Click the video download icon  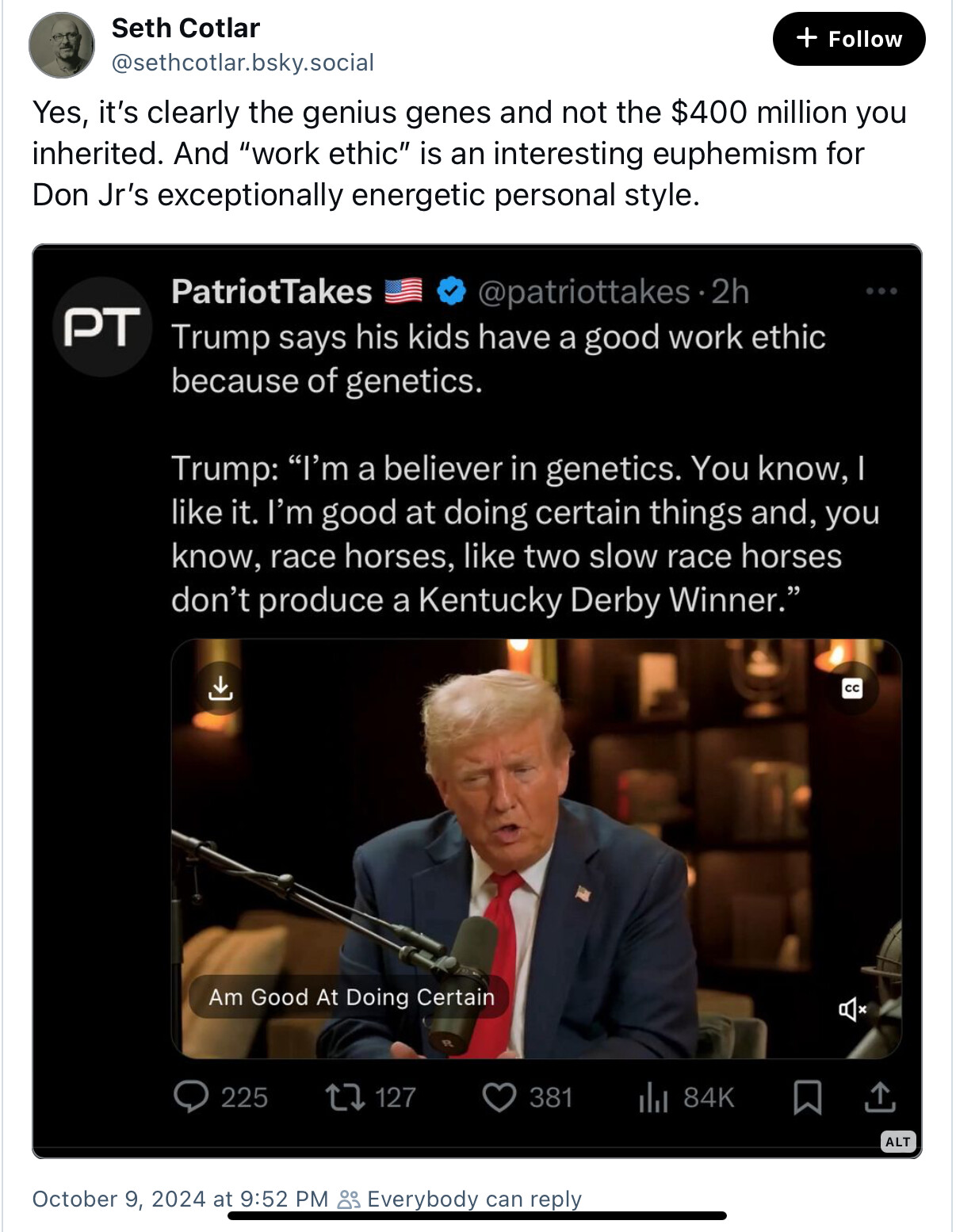point(220,688)
